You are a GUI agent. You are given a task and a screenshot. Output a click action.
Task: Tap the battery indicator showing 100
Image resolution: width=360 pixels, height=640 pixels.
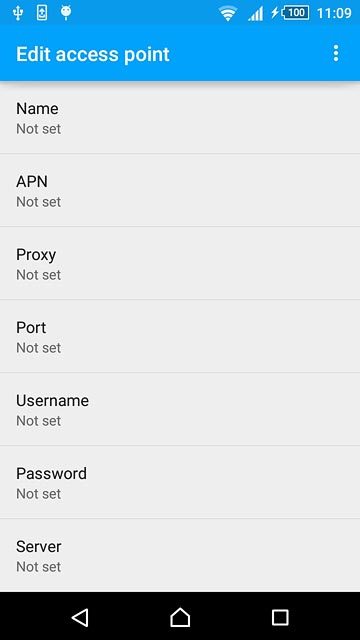pyautogui.click(x=296, y=13)
